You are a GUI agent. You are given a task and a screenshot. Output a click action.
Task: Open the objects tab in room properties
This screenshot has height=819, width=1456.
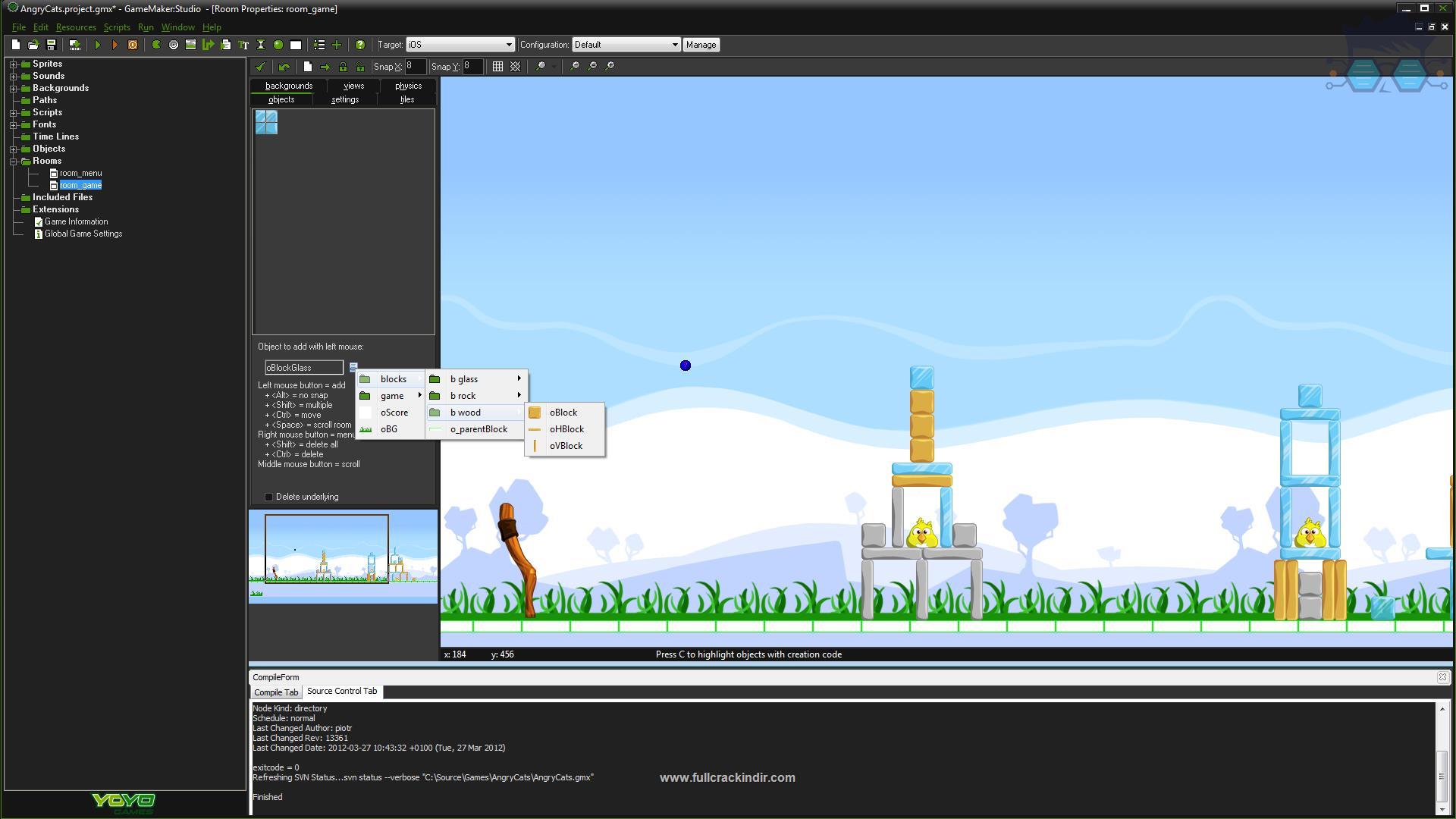tap(281, 99)
